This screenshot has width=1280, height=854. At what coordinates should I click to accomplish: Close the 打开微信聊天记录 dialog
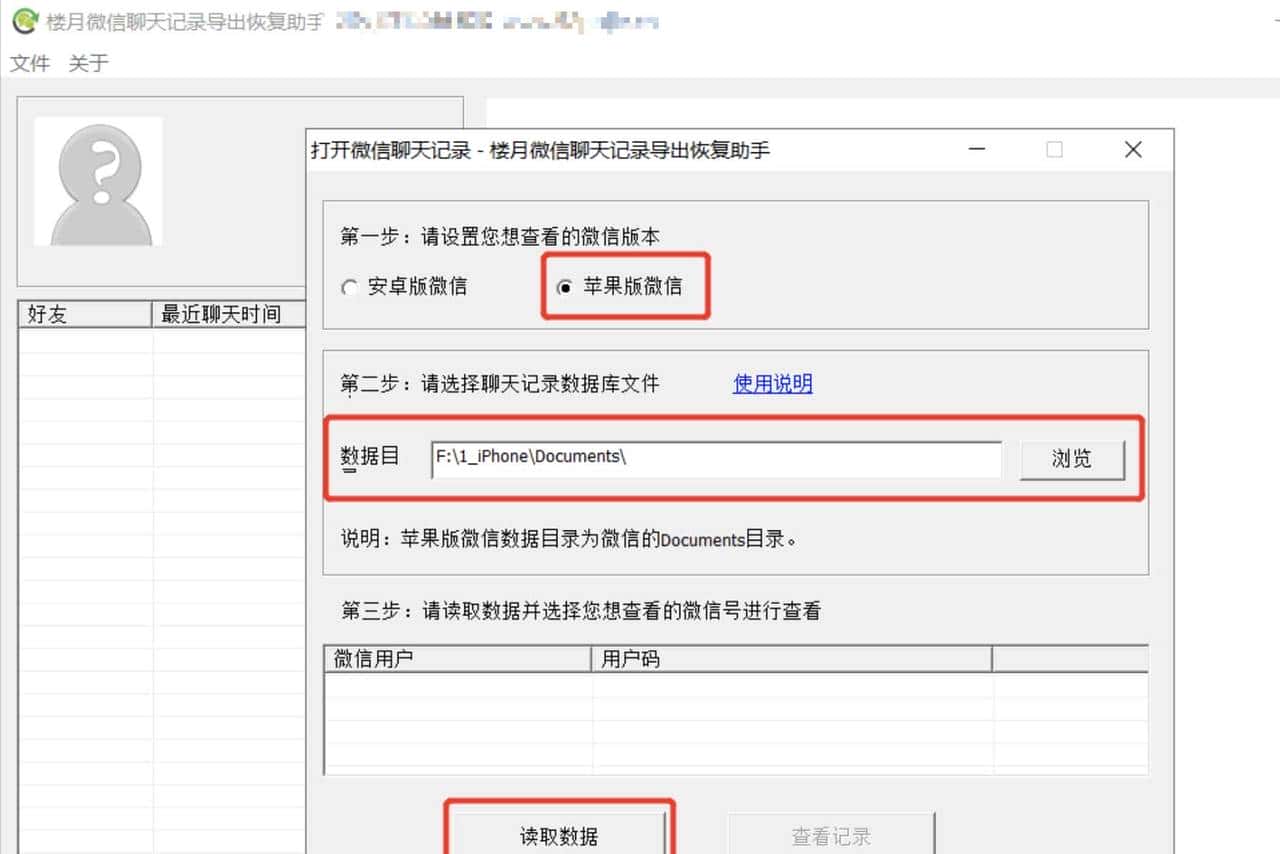[1132, 149]
